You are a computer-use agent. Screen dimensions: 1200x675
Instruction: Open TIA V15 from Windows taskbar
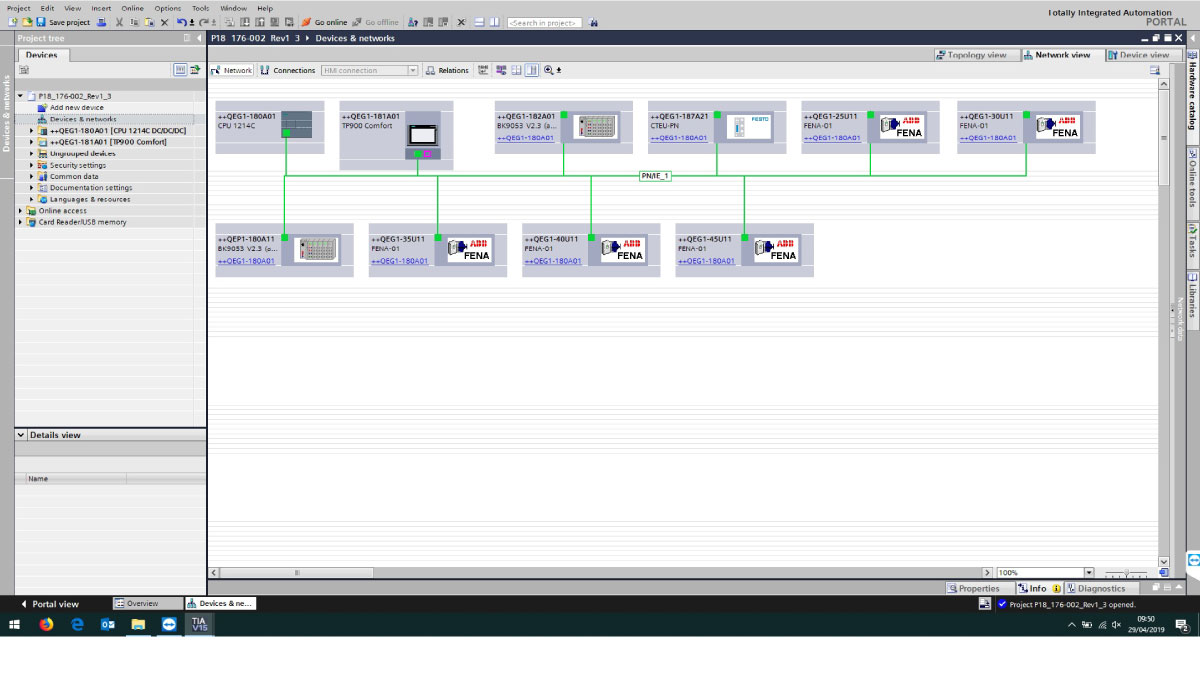[x=200, y=624]
